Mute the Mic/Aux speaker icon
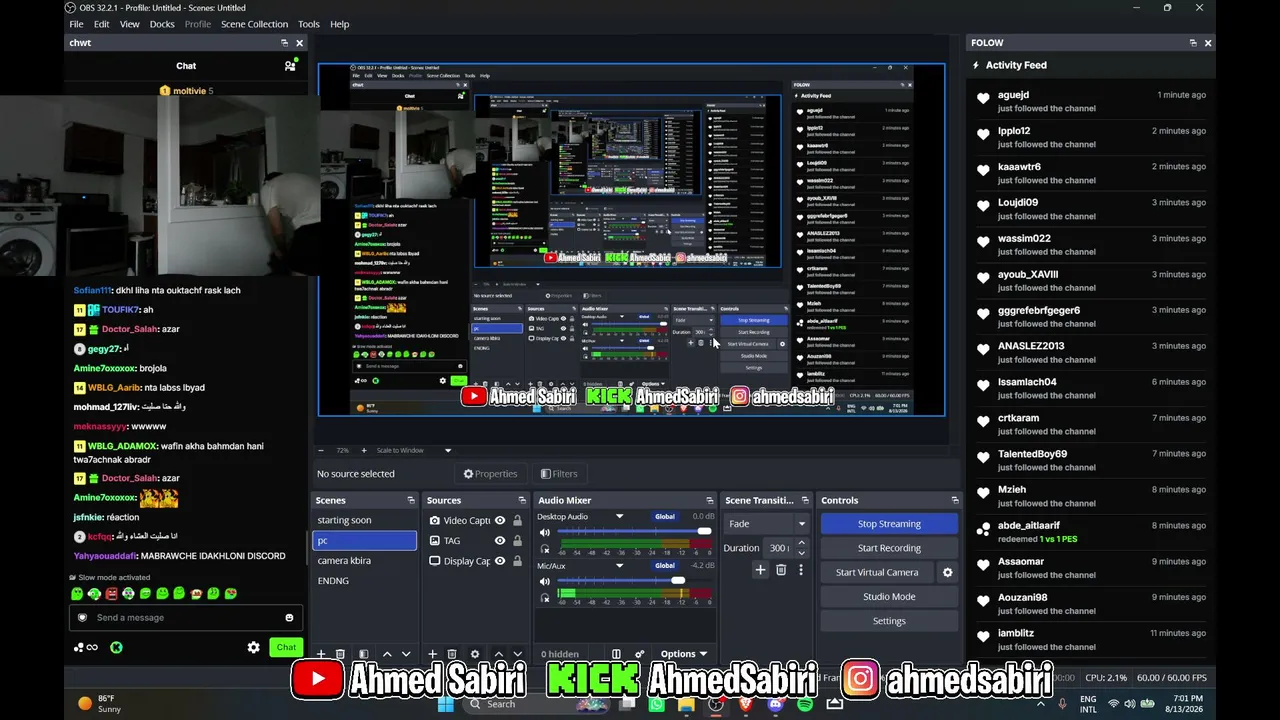Image resolution: width=1280 pixels, height=720 pixels. 545,581
